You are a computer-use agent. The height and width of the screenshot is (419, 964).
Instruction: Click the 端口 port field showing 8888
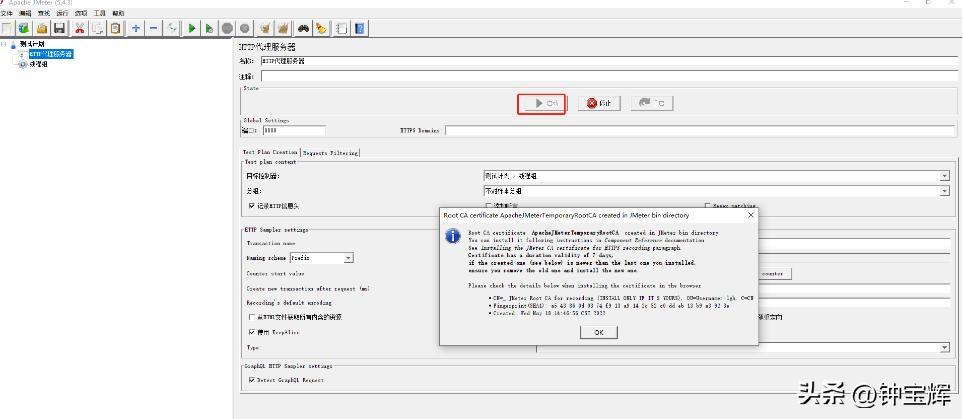(x=294, y=130)
